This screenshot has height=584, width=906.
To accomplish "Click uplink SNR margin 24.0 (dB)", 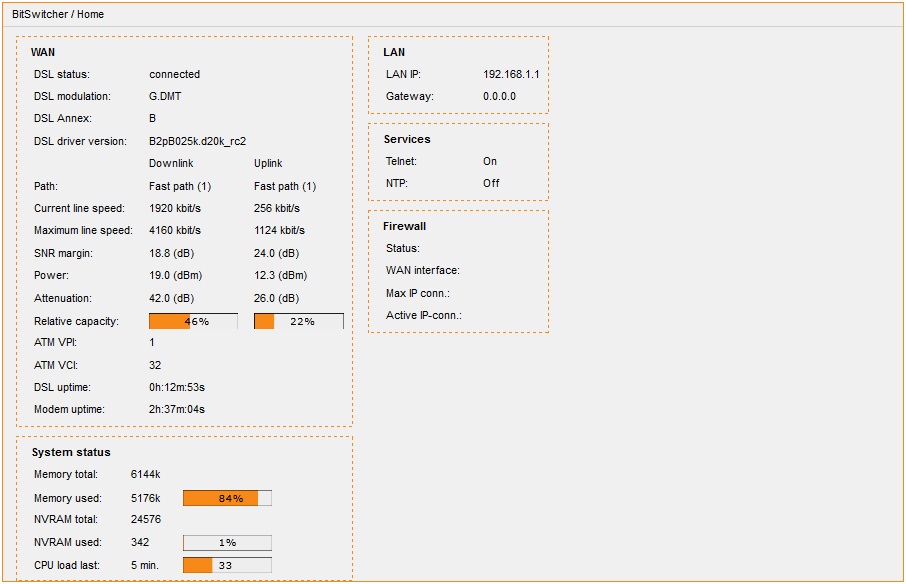I will tap(277, 254).
